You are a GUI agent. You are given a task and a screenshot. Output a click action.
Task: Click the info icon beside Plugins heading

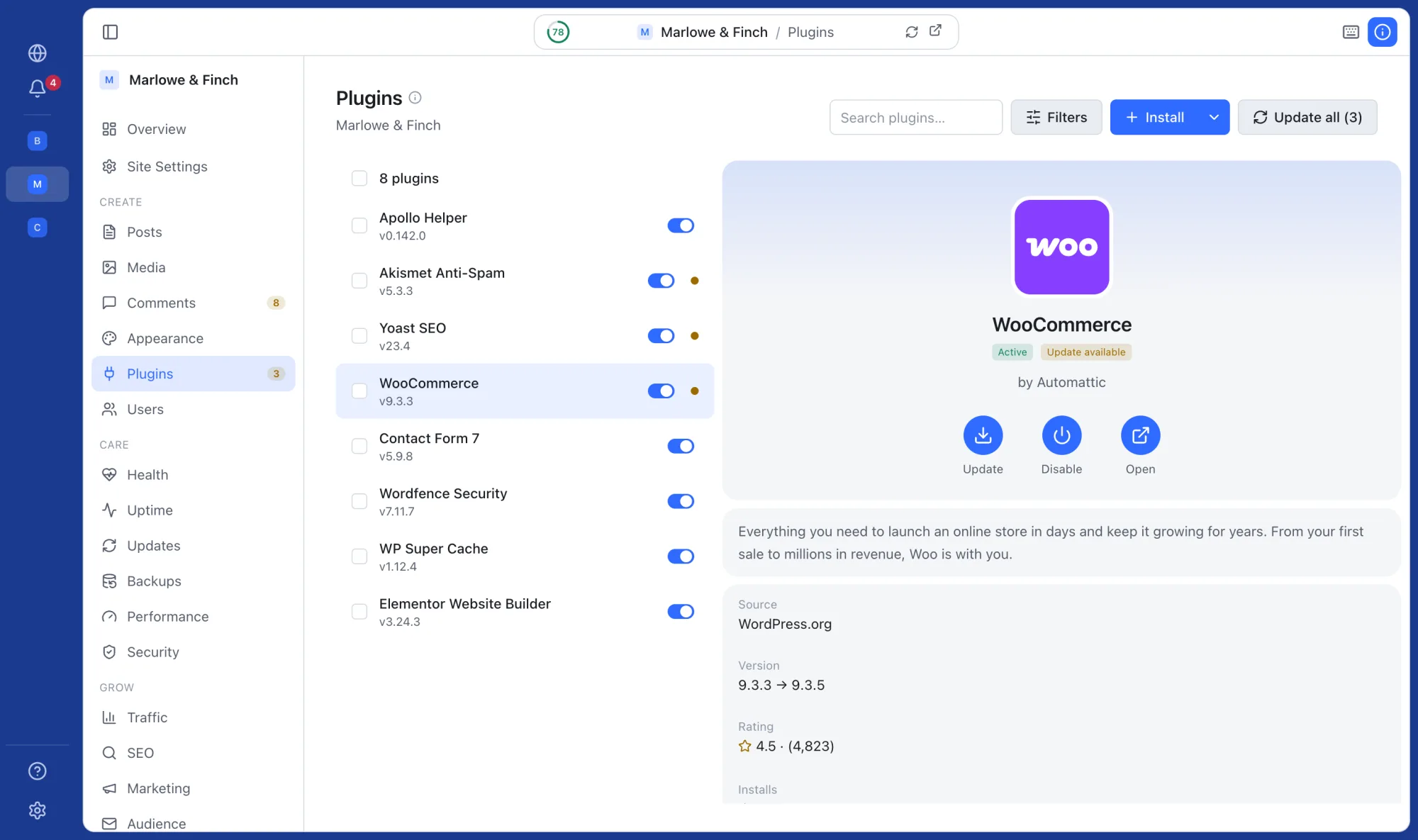tap(415, 98)
